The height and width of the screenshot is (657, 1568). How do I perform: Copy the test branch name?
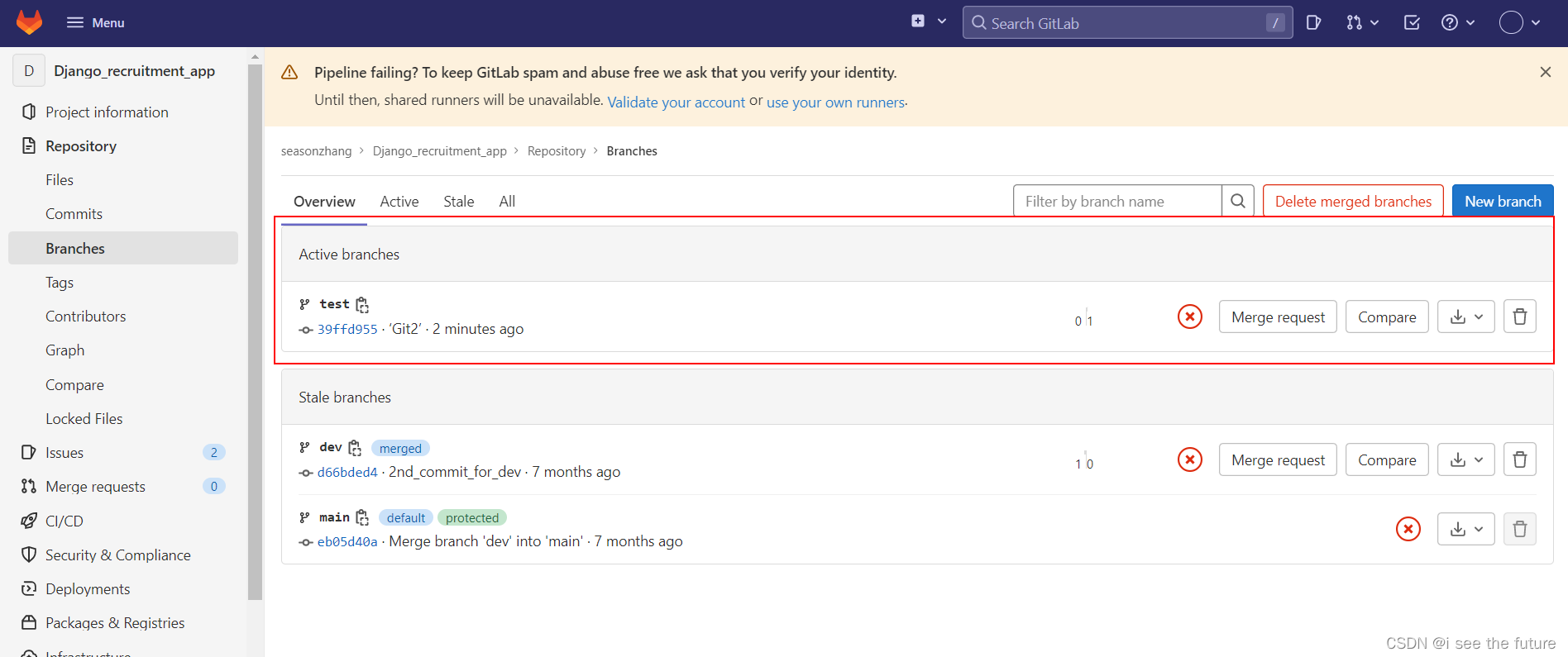pos(362,305)
